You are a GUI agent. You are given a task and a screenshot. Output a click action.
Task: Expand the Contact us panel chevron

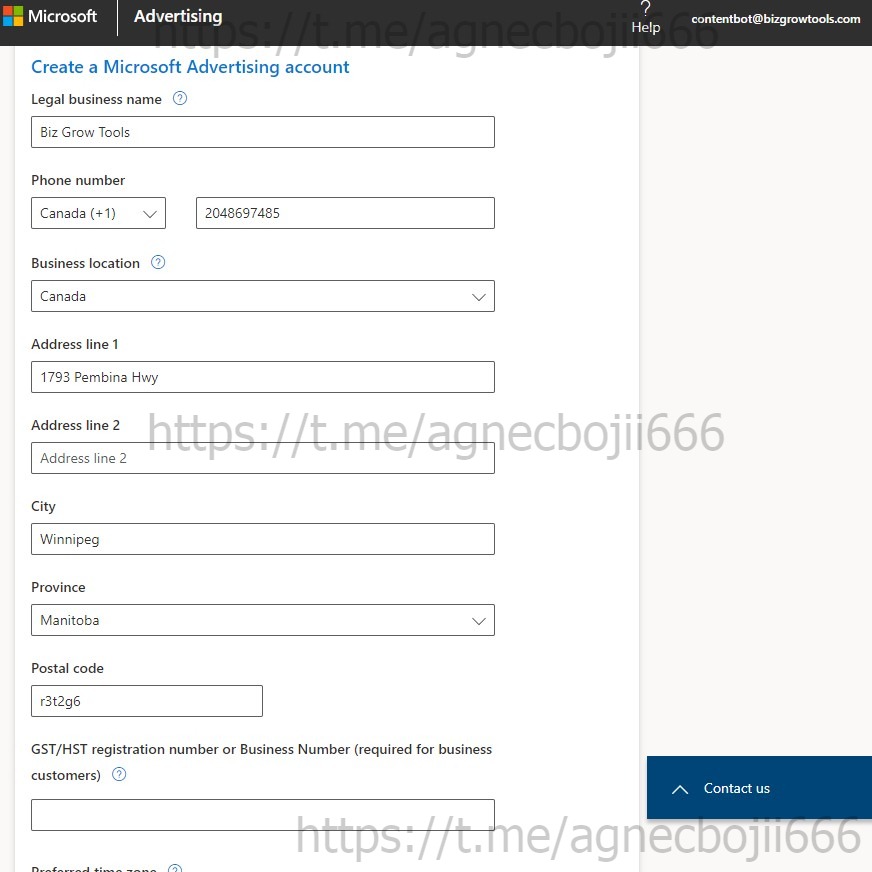(680, 789)
